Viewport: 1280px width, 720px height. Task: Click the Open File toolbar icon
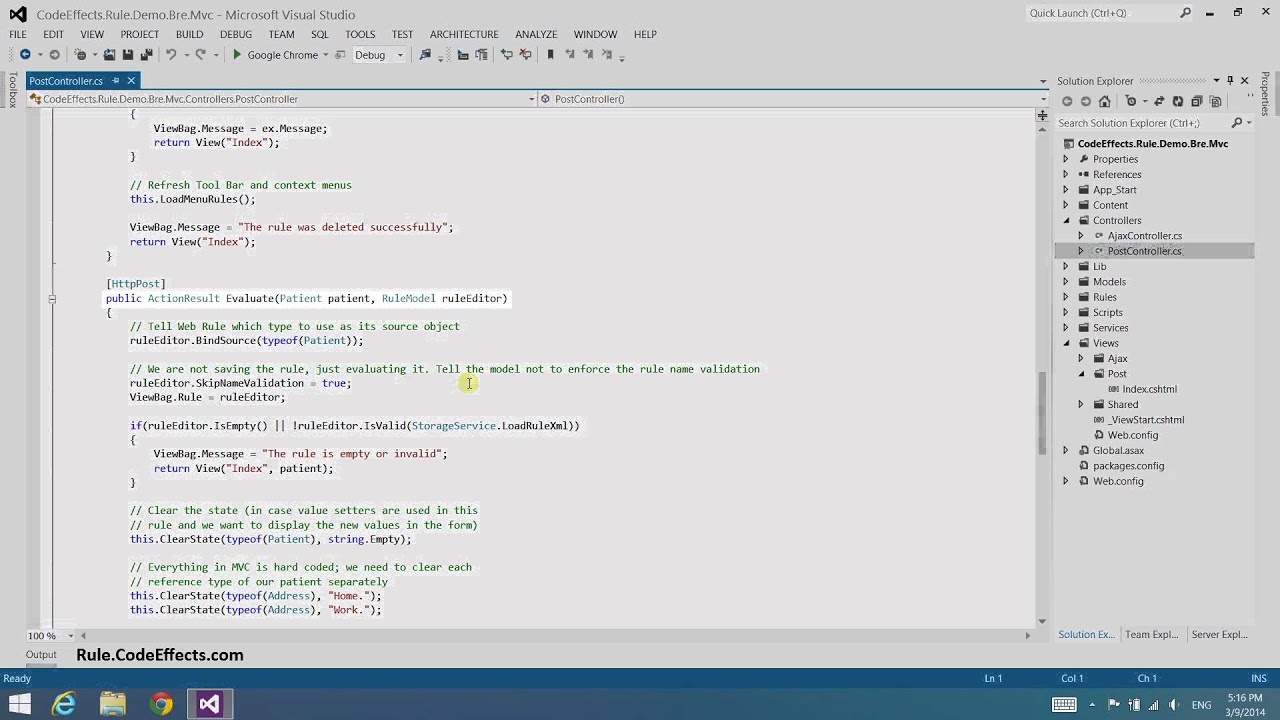(x=109, y=55)
